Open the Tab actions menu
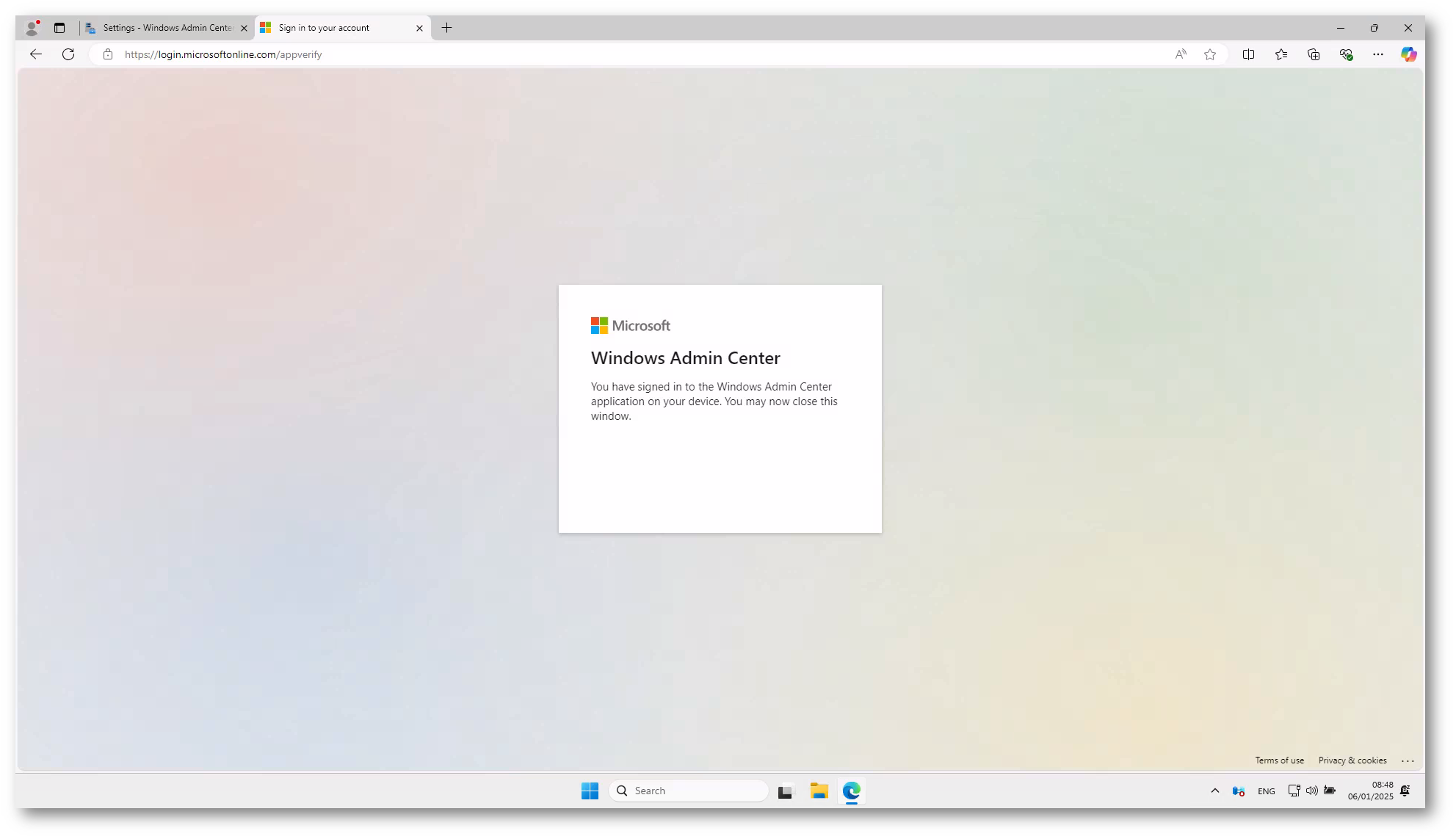Viewport: 1456px width, 839px height. pos(59,28)
